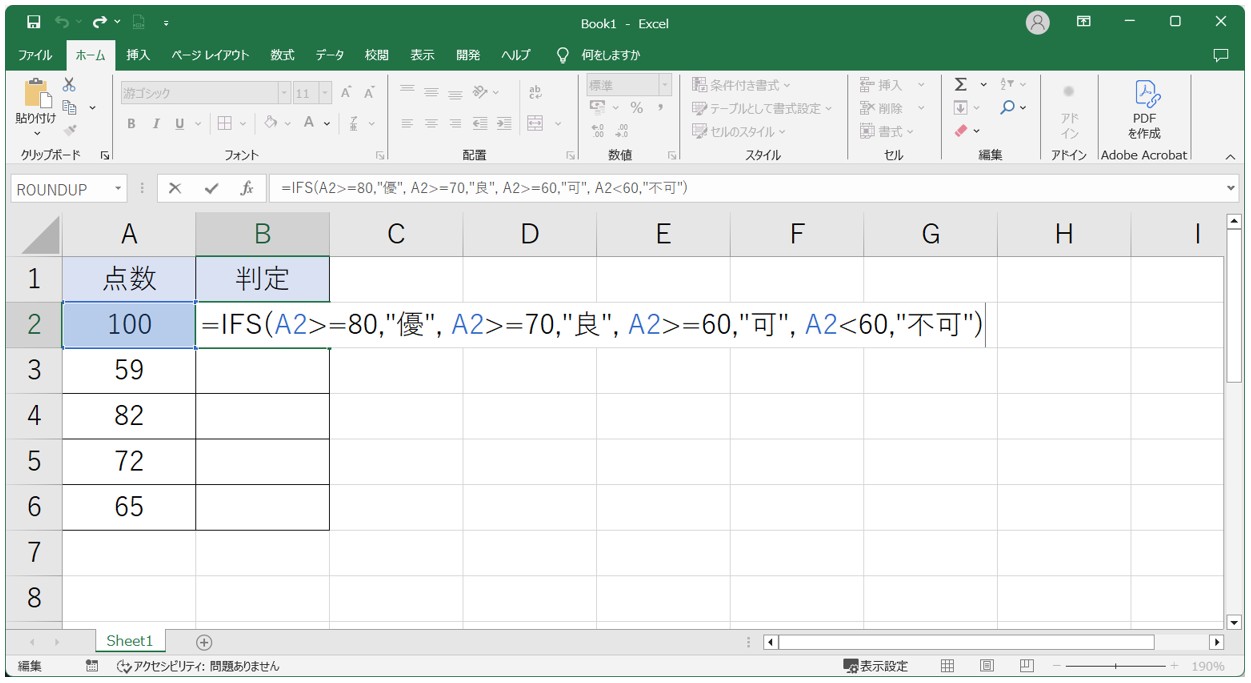Click the Clear eraser icon

point(961,131)
